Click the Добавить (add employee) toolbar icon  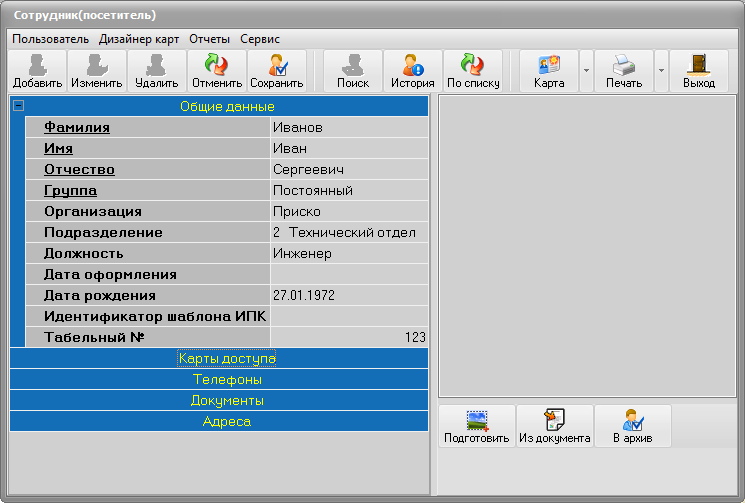pyautogui.click(x=38, y=71)
